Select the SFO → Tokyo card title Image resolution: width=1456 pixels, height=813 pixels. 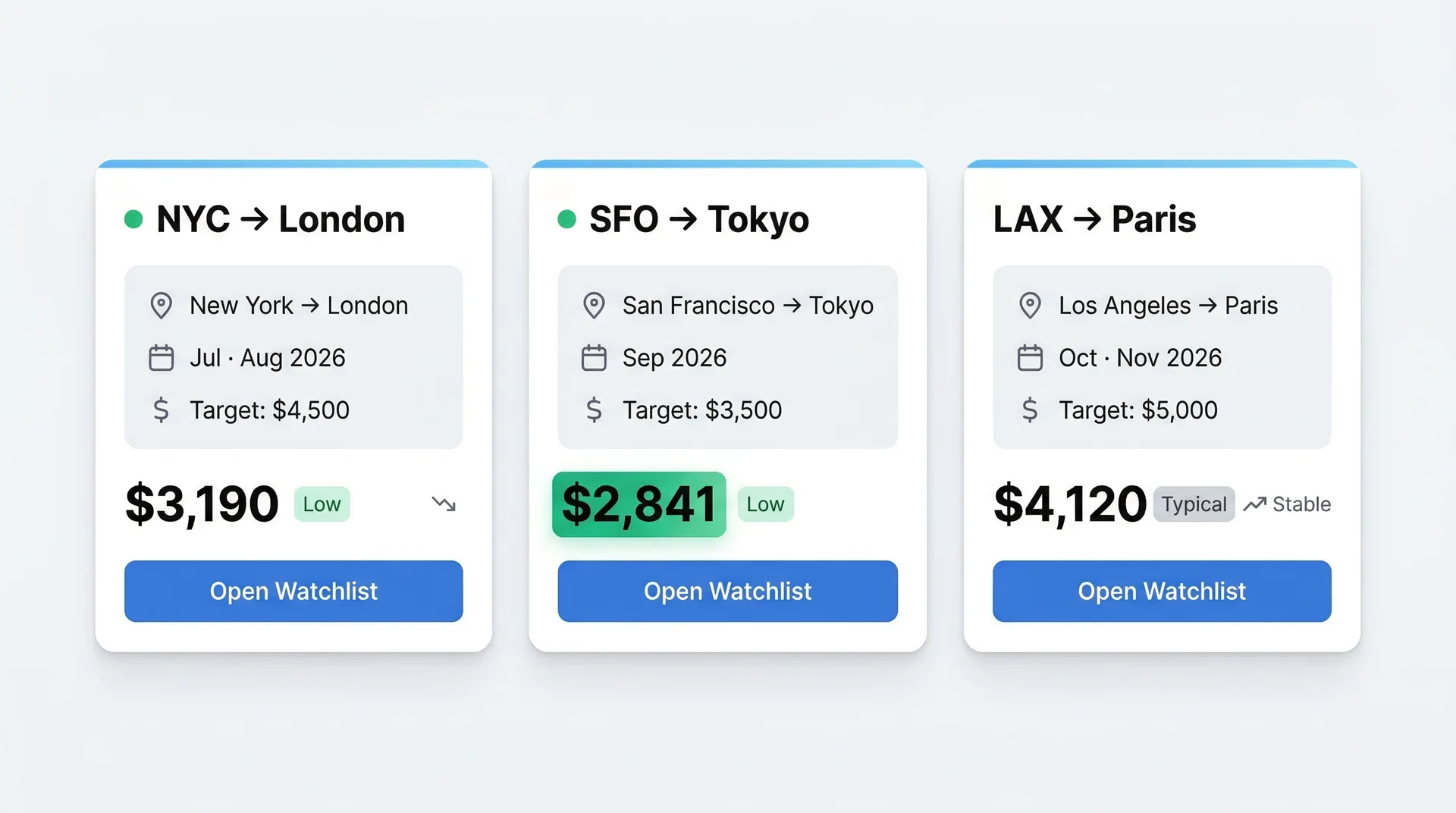[x=699, y=219]
